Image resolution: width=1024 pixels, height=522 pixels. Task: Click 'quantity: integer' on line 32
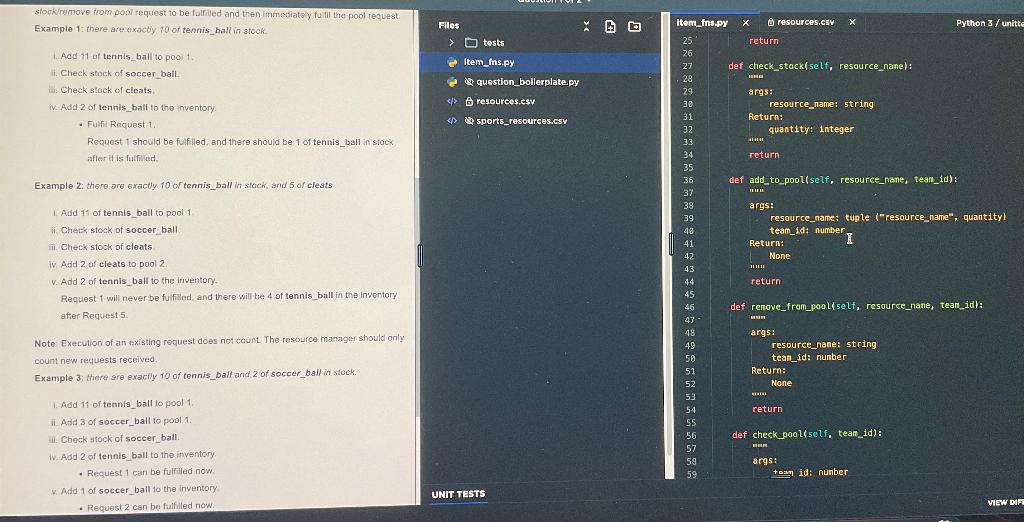click(x=811, y=129)
